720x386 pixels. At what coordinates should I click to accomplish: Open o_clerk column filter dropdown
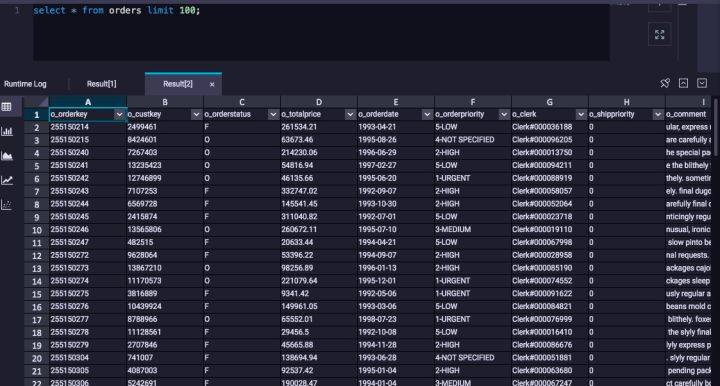pos(581,114)
